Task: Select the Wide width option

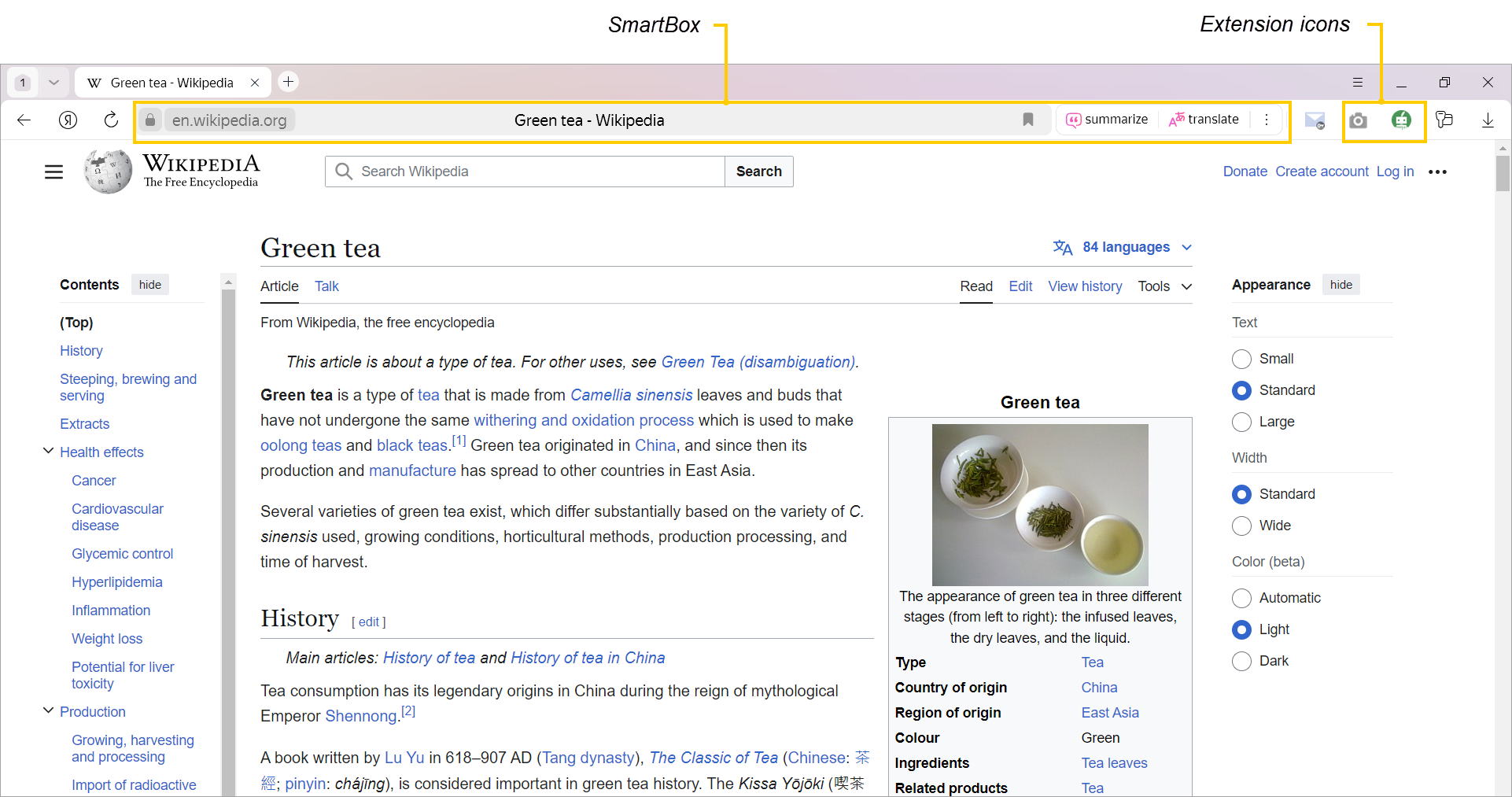Action: (x=1241, y=526)
